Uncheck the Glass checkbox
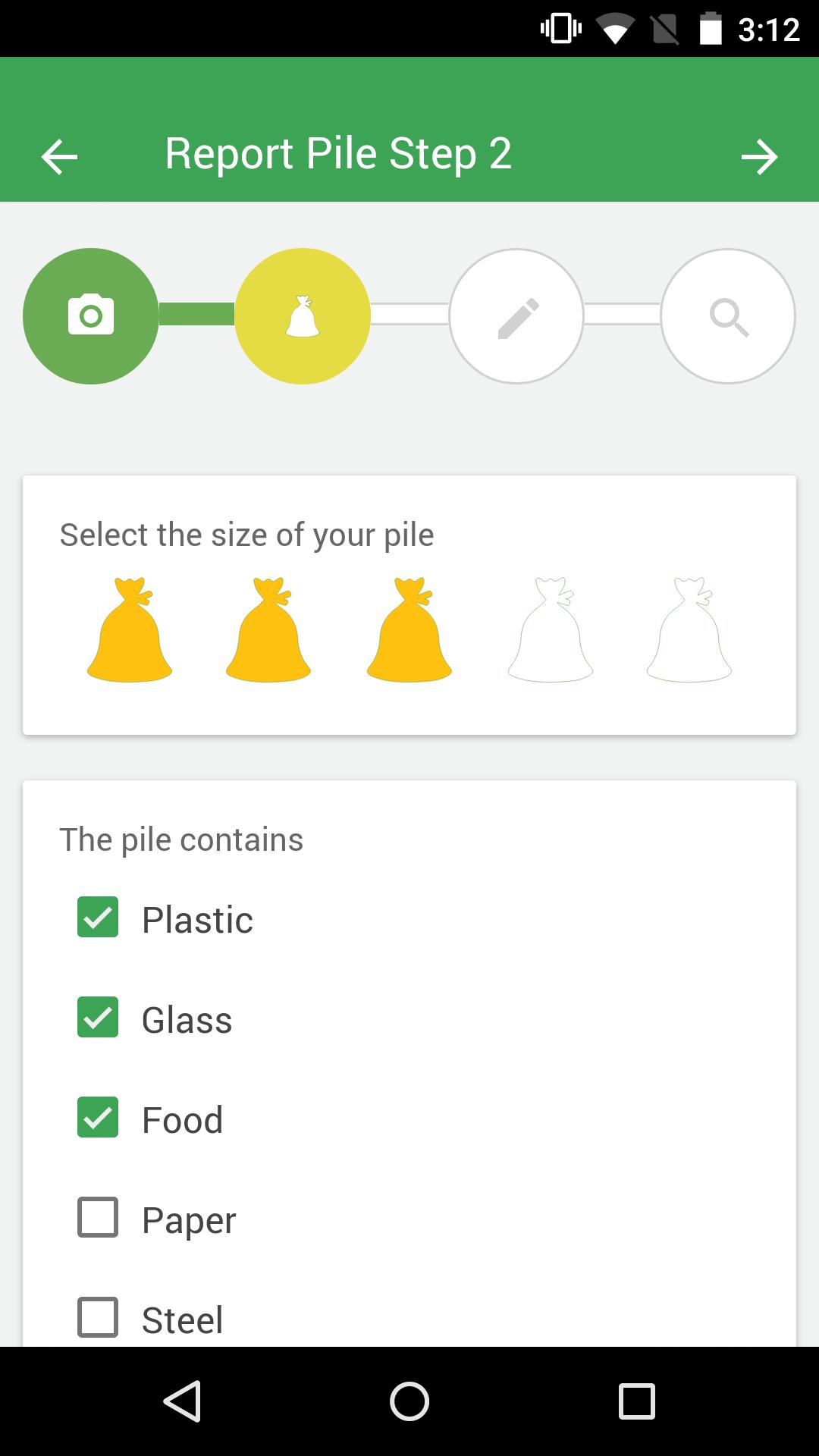Image resolution: width=819 pixels, height=1456 pixels. click(98, 1017)
